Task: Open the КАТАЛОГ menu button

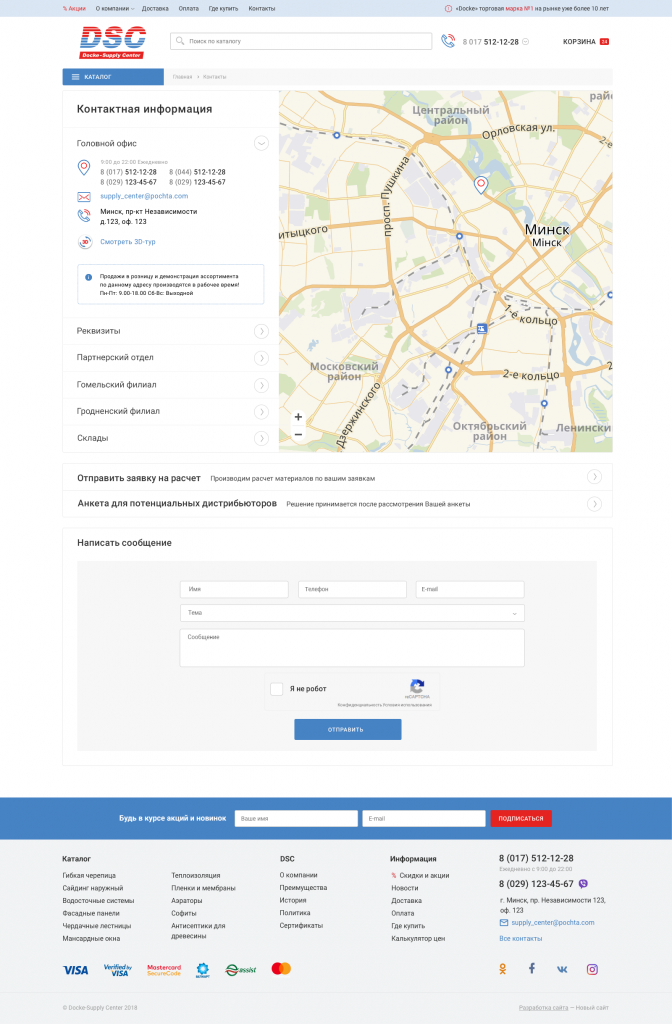Action: 113,77
